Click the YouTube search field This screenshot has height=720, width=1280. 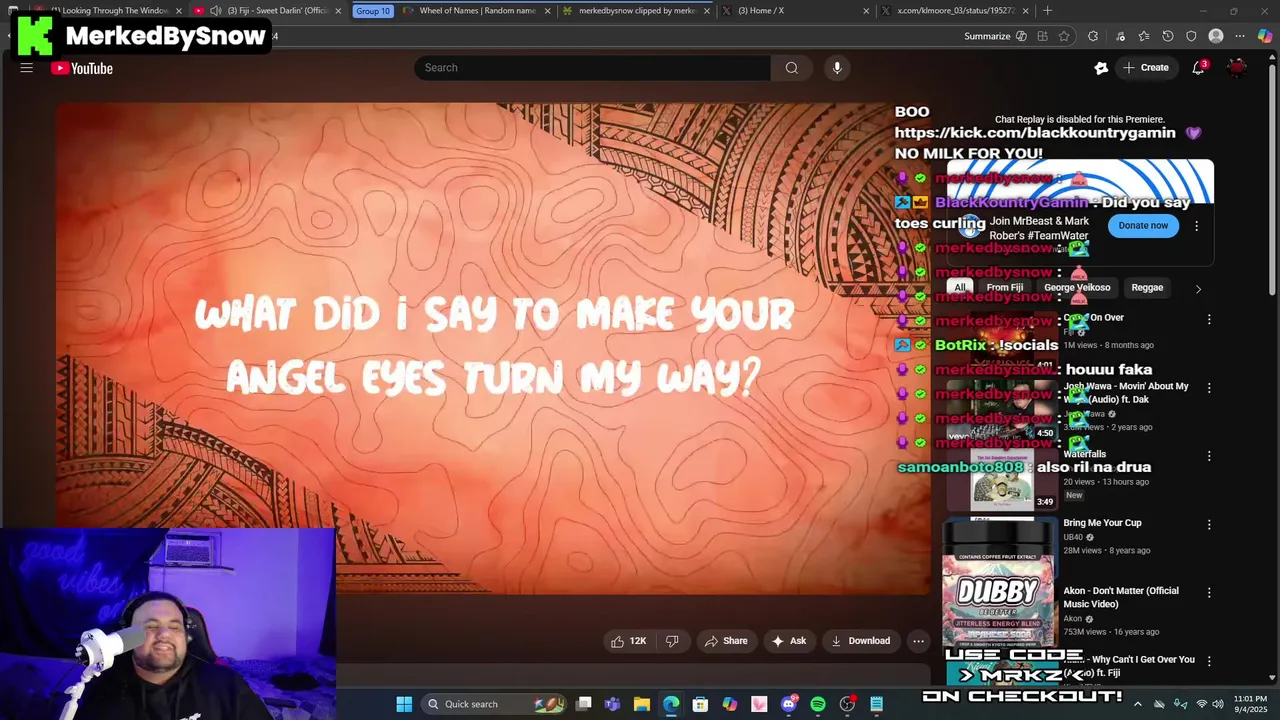coord(592,68)
